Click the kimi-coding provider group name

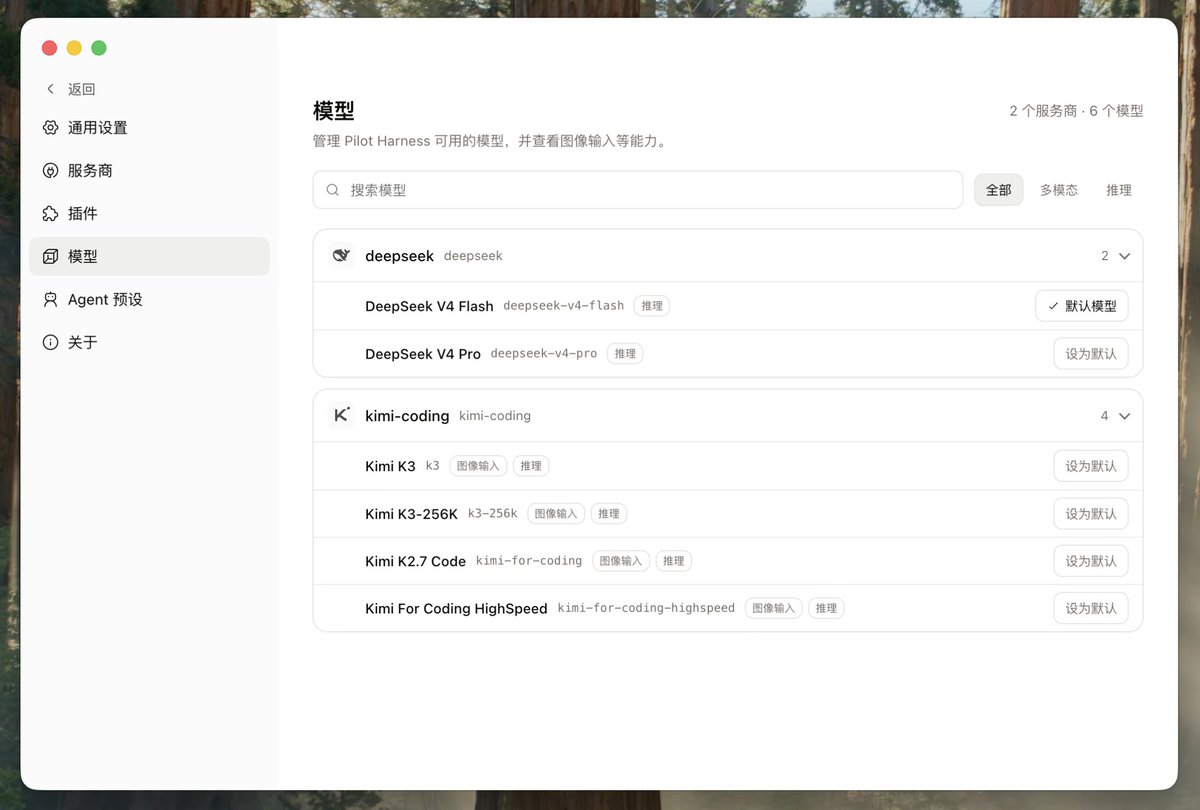(x=407, y=416)
